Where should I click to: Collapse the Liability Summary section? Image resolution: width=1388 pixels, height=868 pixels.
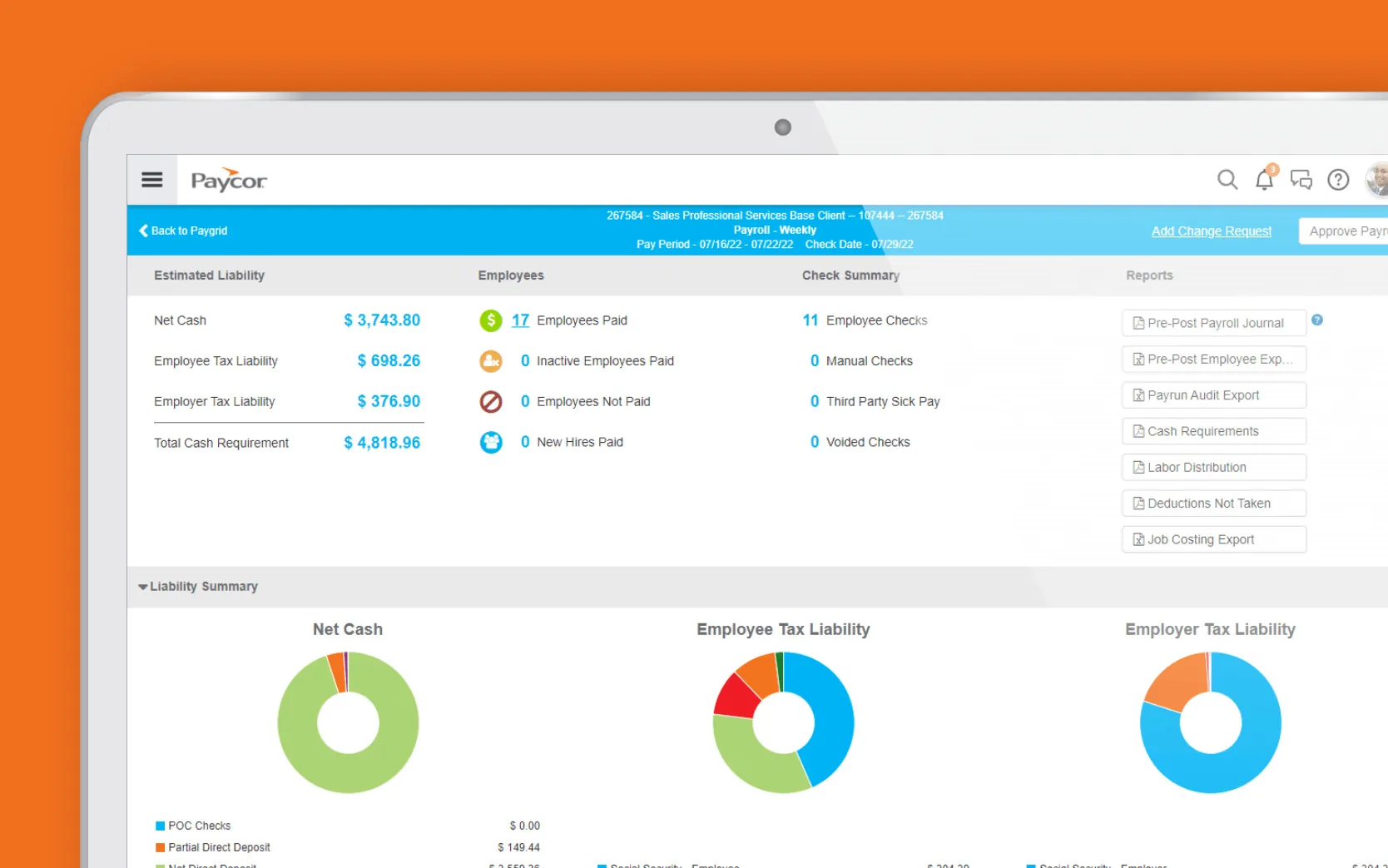point(198,587)
